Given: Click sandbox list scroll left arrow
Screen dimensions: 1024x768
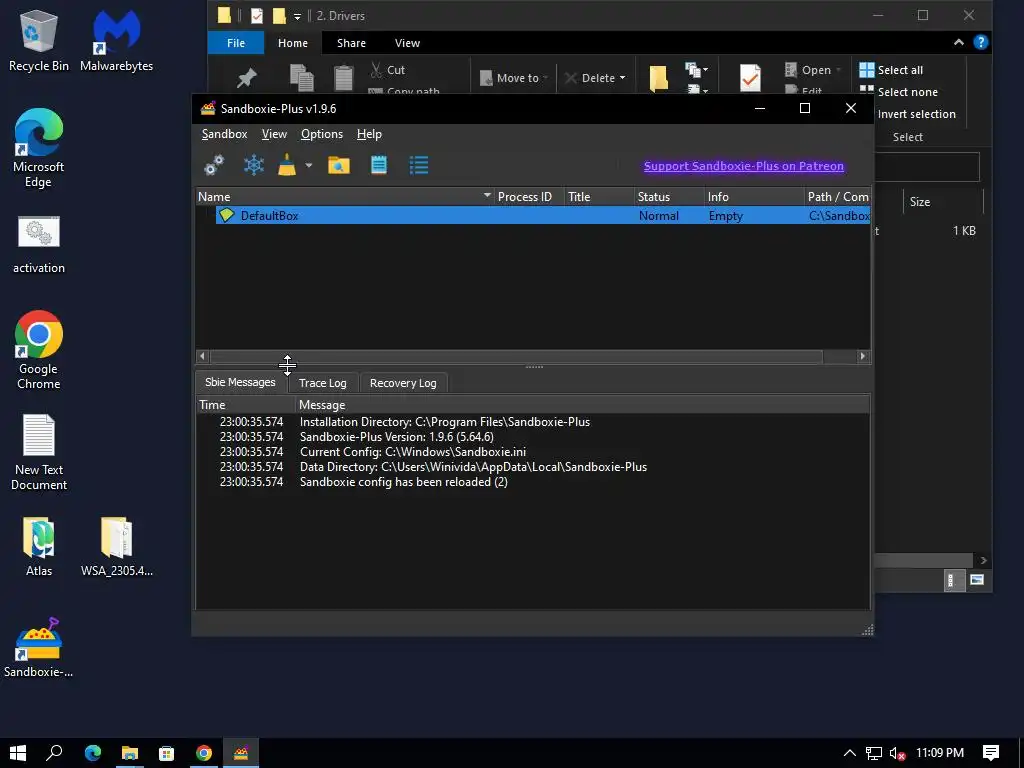Looking at the screenshot, I should pyautogui.click(x=202, y=356).
